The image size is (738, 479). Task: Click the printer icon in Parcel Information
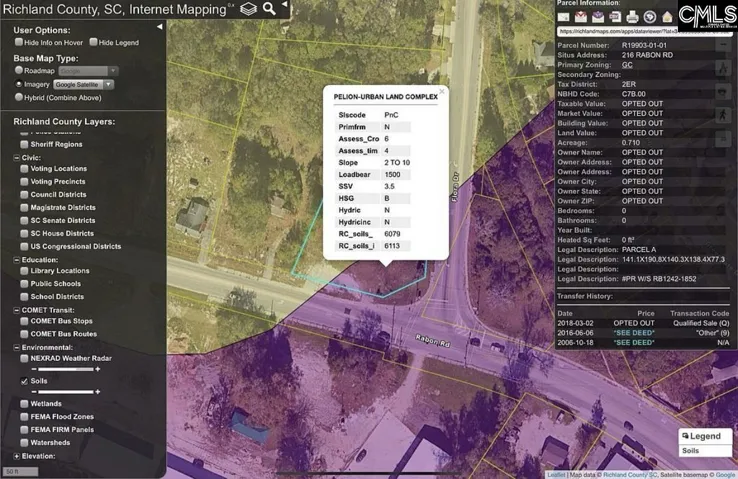tap(632, 17)
